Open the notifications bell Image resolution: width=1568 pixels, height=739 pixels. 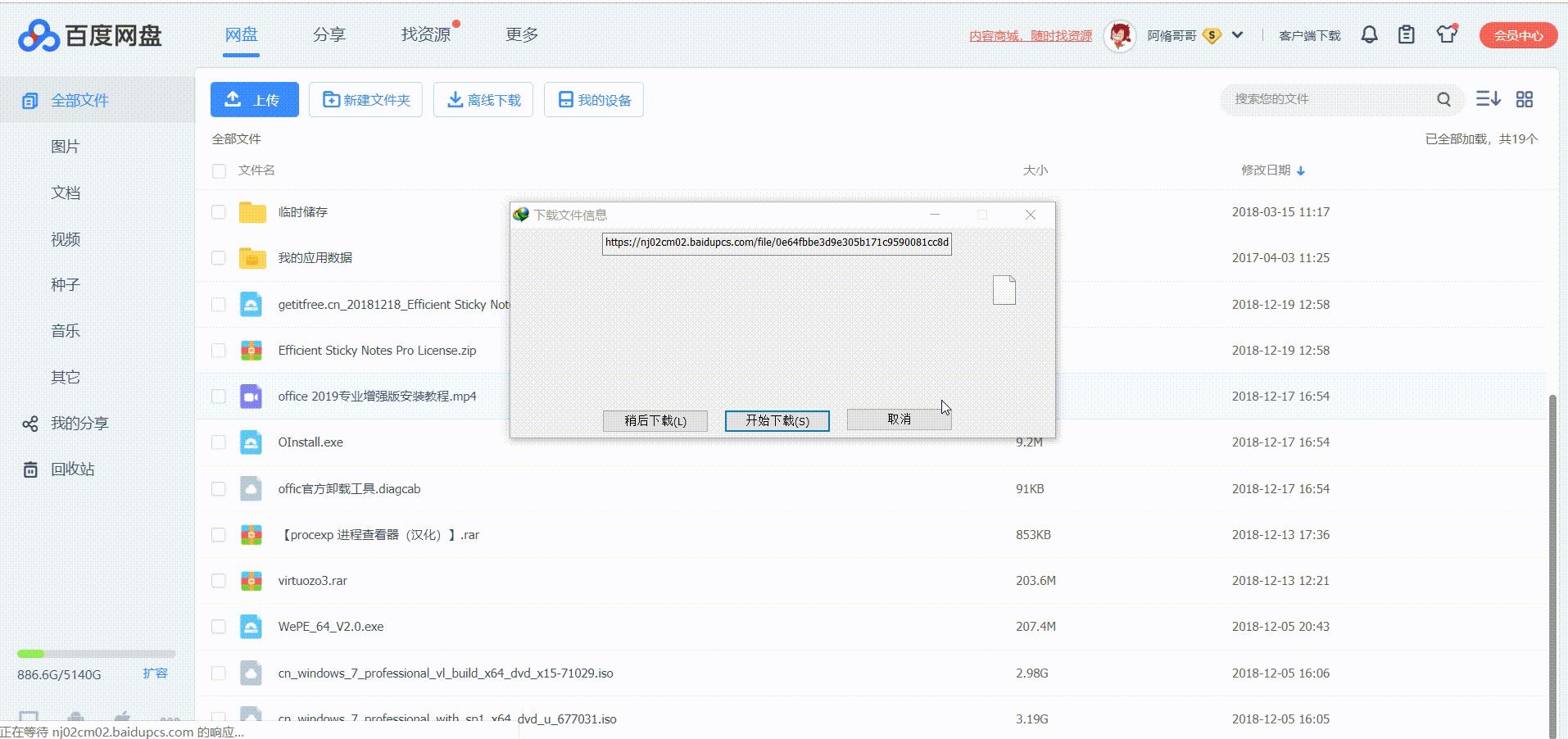[x=1369, y=34]
